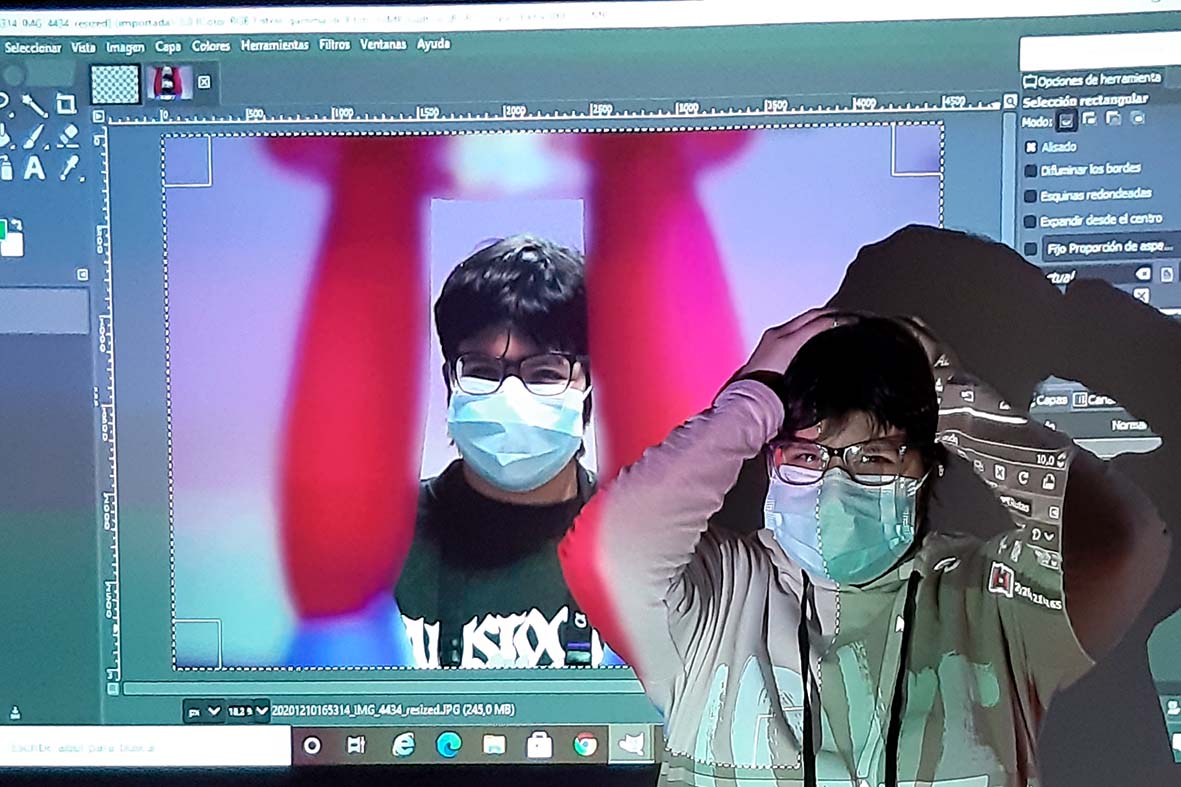Swap foreground and background colors
Image resolution: width=1181 pixels, height=787 pixels.
coord(17,224)
